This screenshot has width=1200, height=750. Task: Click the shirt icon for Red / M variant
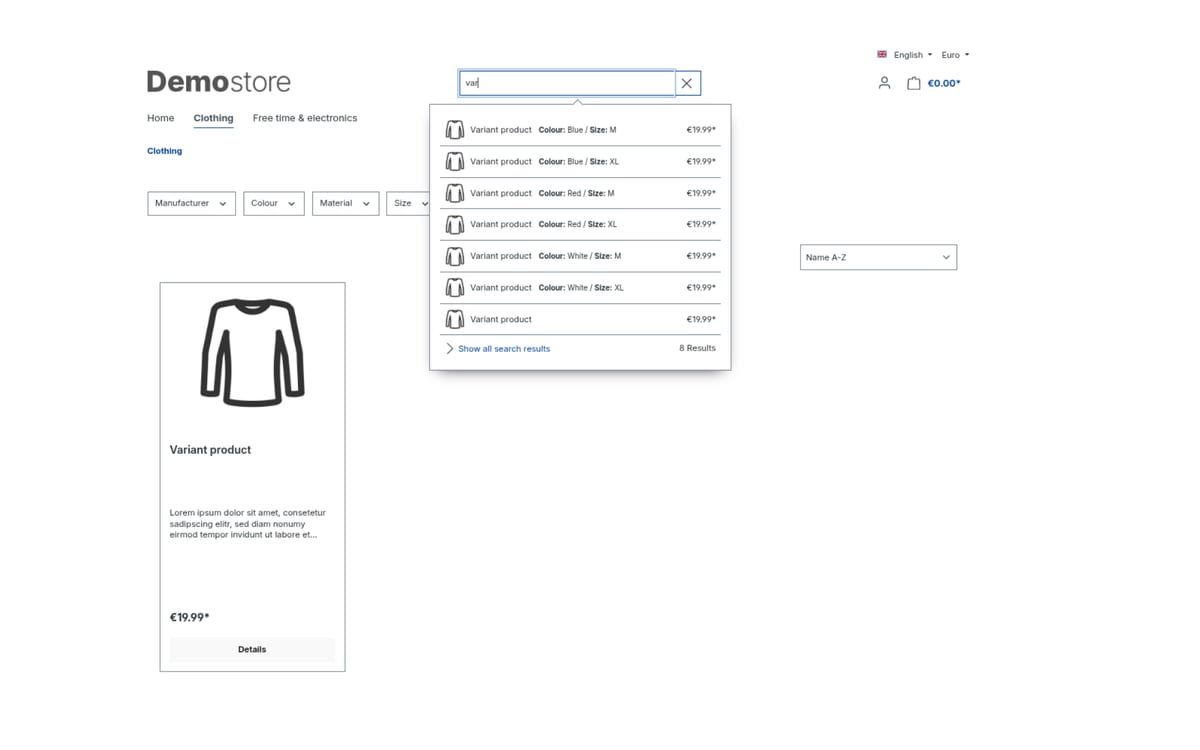coord(454,193)
